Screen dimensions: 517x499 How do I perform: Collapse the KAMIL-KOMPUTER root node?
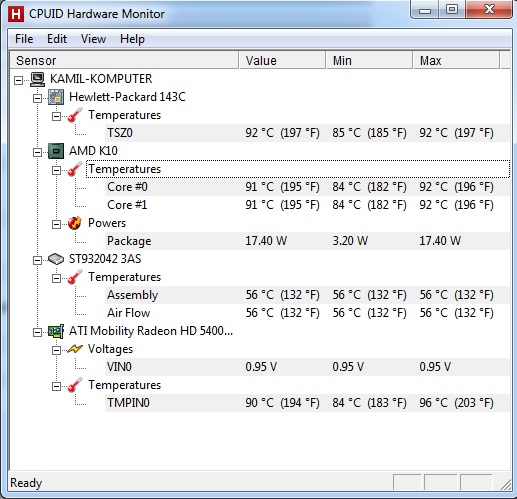(19, 80)
